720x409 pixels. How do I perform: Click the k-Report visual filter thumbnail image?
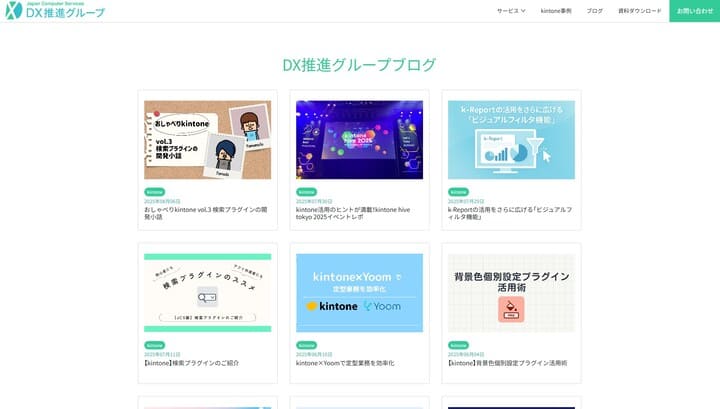click(x=511, y=139)
